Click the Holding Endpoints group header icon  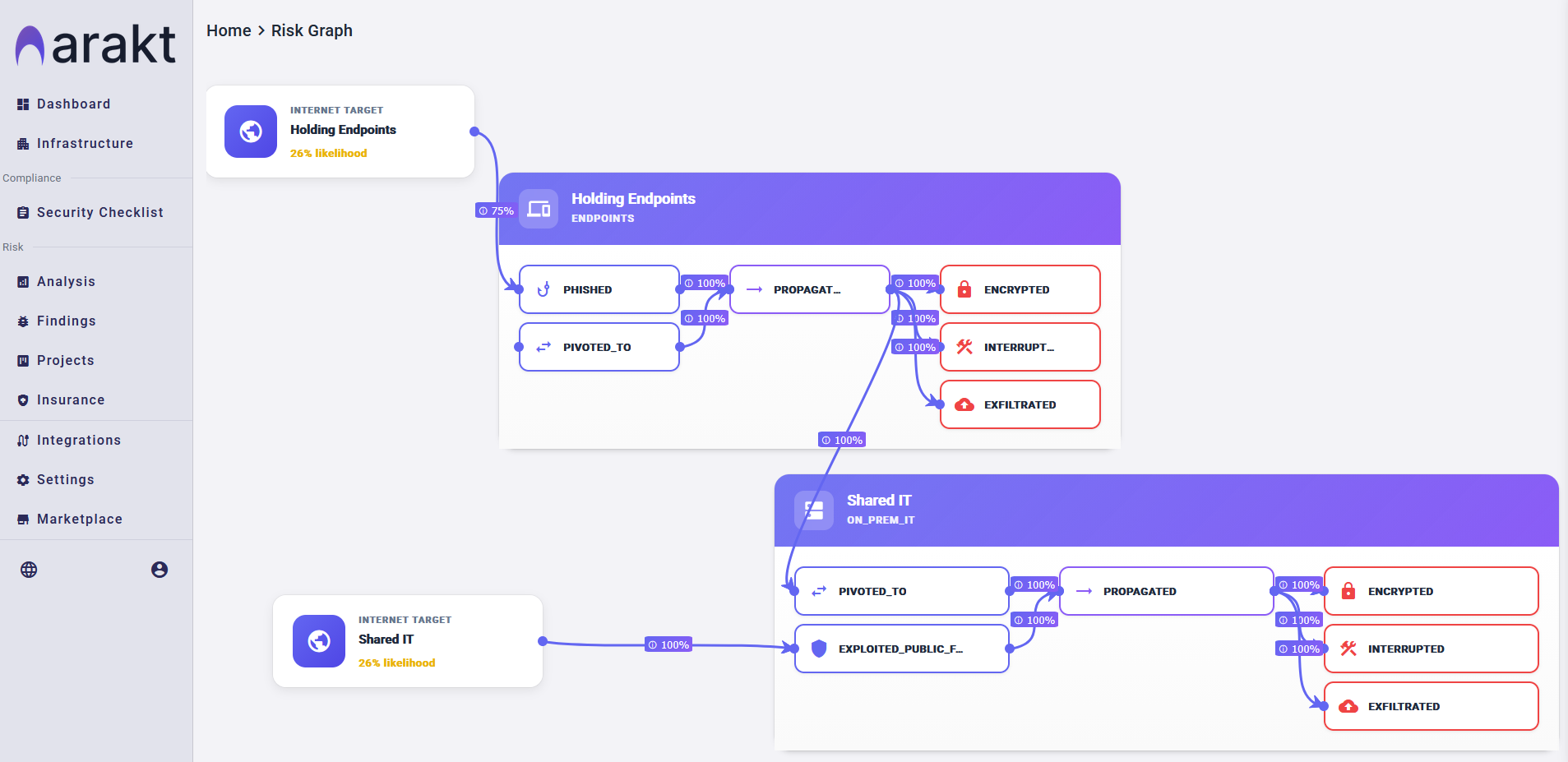click(x=539, y=208)
